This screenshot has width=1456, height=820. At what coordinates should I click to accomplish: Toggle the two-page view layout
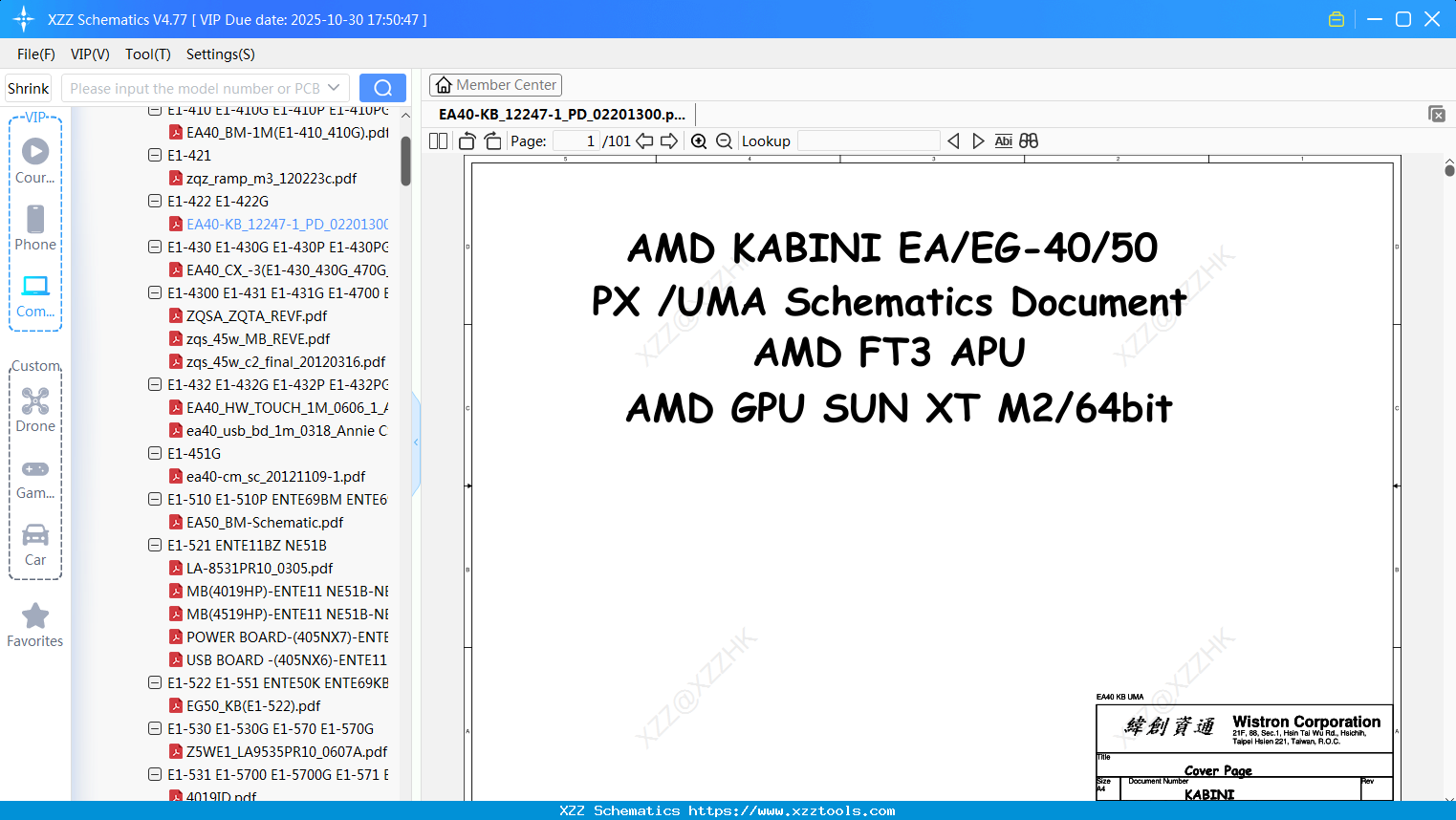tap(439, 140)
